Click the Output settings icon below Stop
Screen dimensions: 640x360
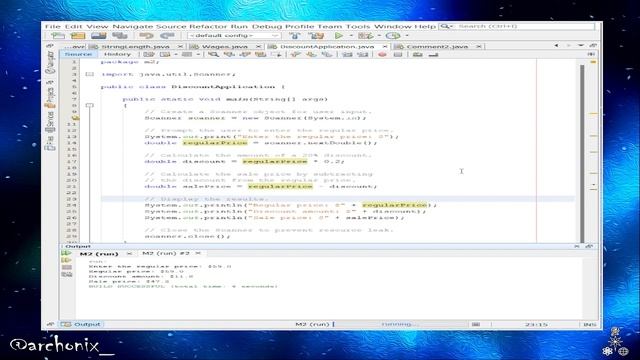click(67, 275)
